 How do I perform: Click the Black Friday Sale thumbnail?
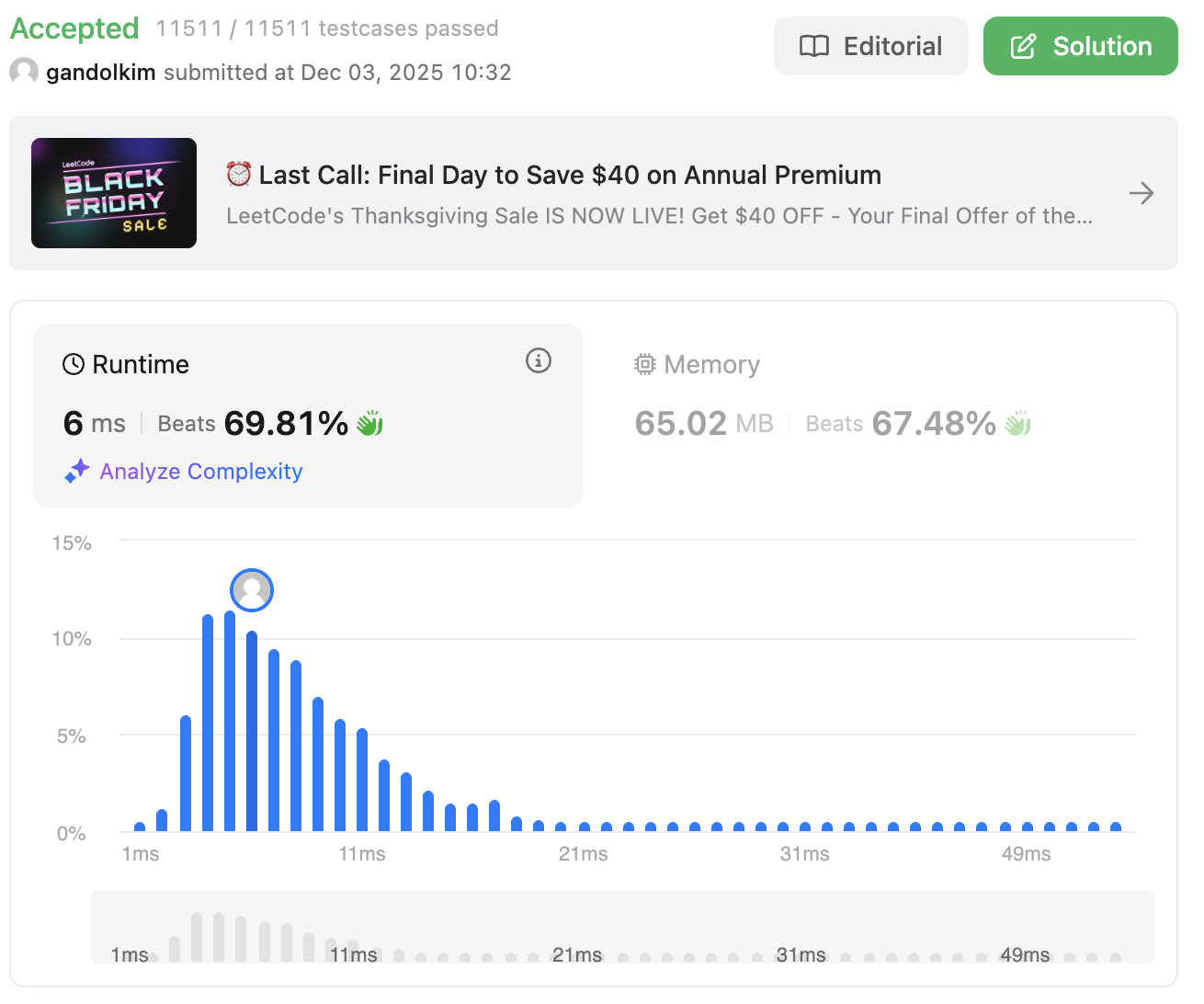114,193
